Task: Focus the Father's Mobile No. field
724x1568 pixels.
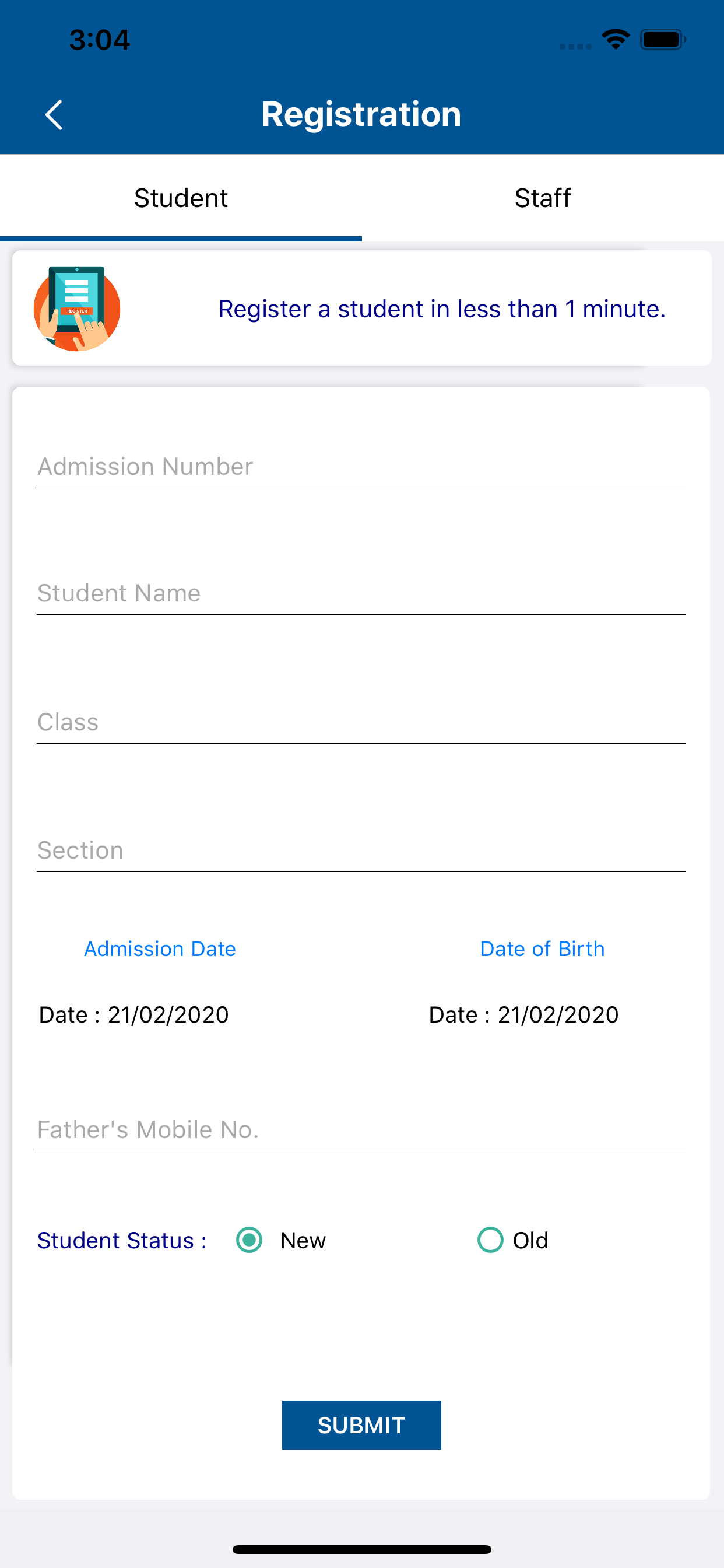Action: point(361,1130)
